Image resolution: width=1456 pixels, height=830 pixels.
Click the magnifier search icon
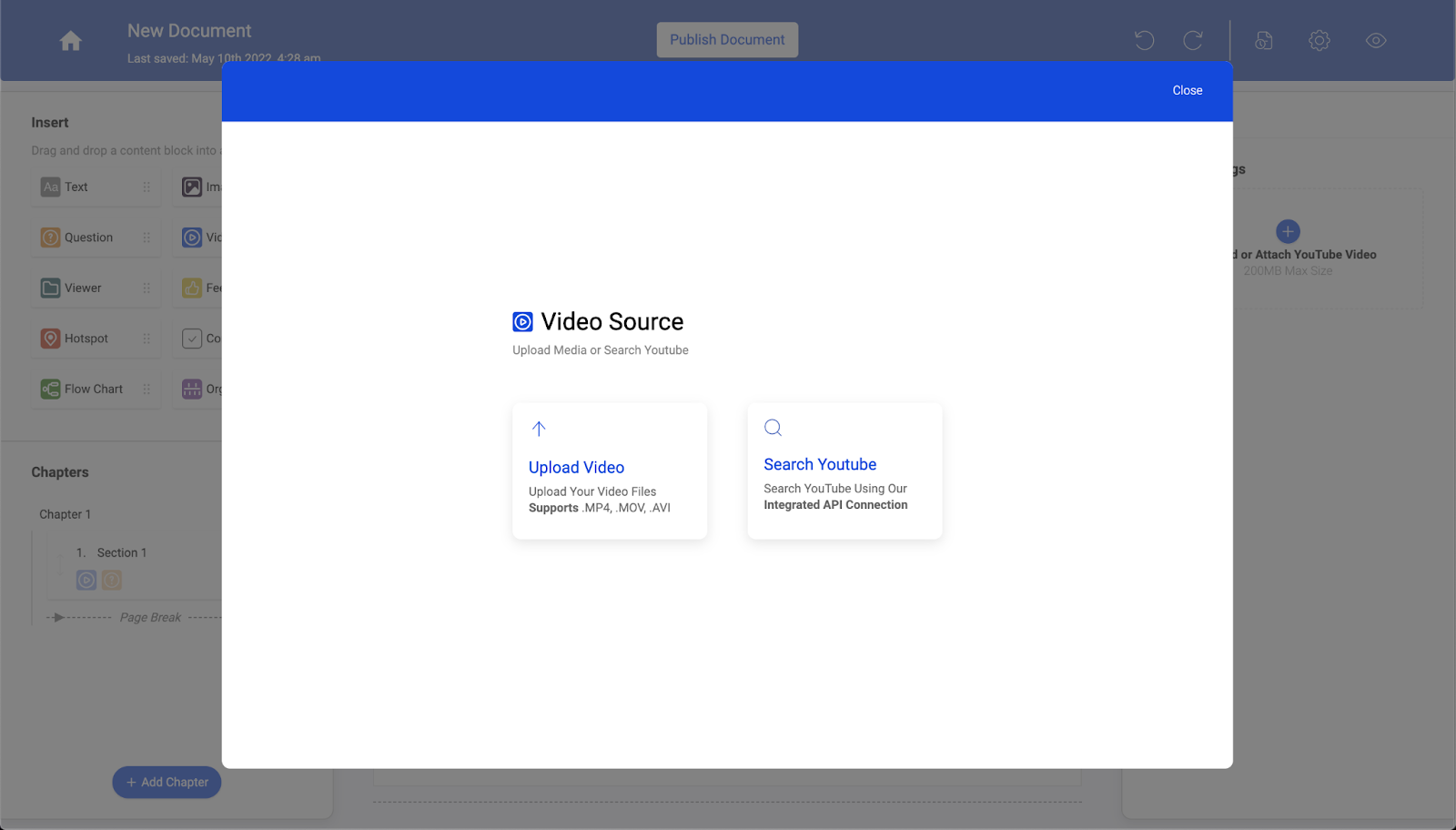click(x=773, y=428)
